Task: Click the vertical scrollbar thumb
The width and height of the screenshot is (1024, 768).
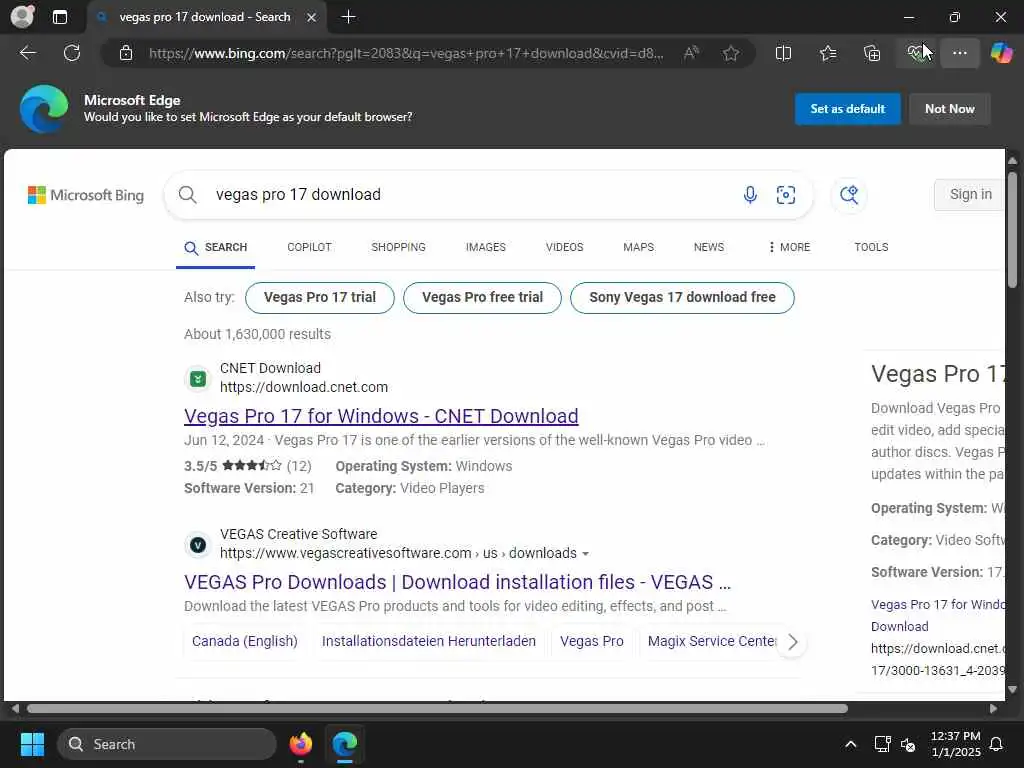Action: pos(1012,230)
